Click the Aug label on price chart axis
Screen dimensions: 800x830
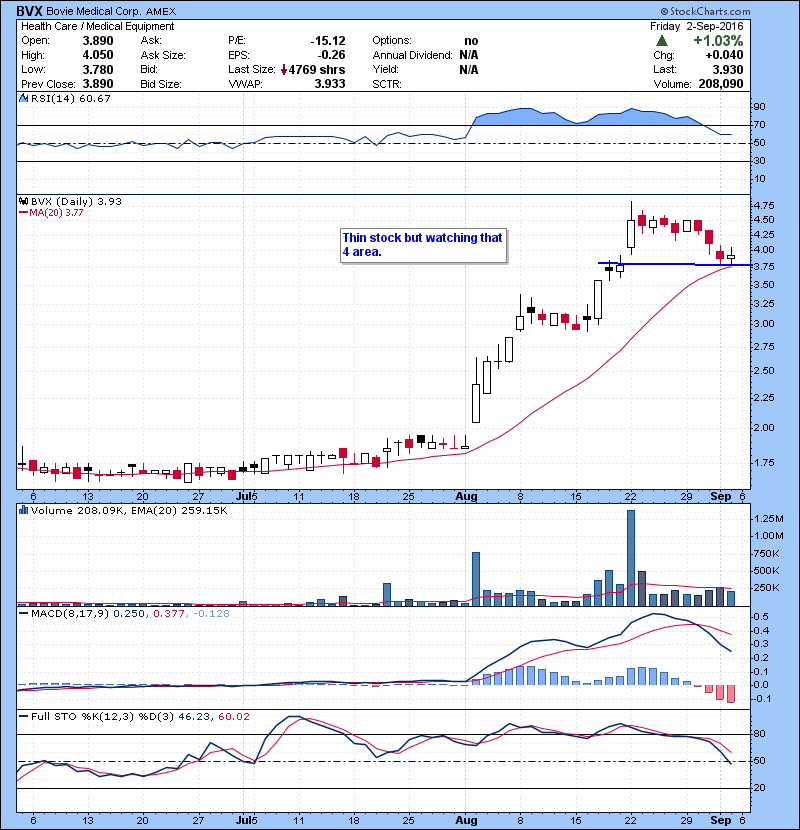(x=466, y=496)
